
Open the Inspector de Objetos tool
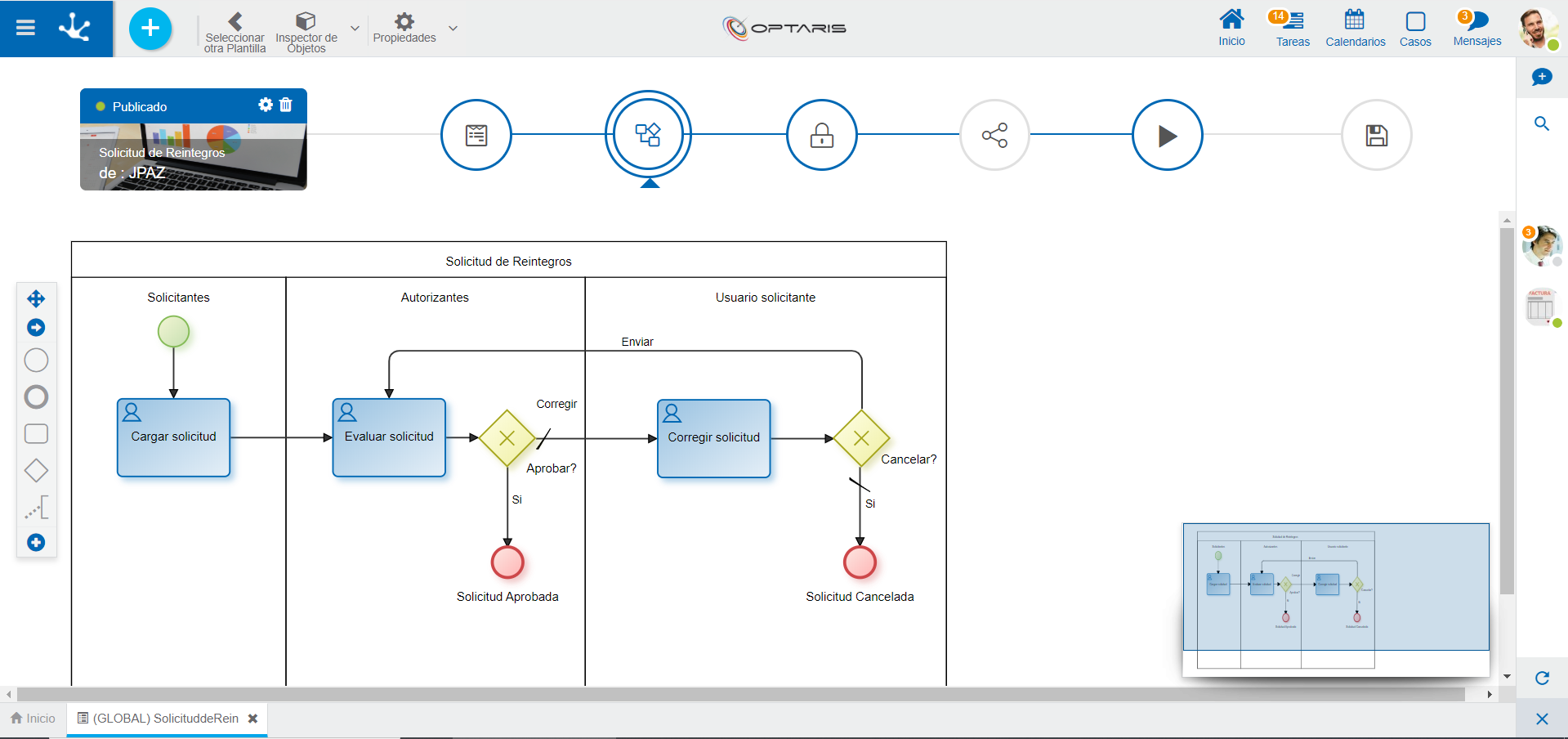(x=306, y=33)
